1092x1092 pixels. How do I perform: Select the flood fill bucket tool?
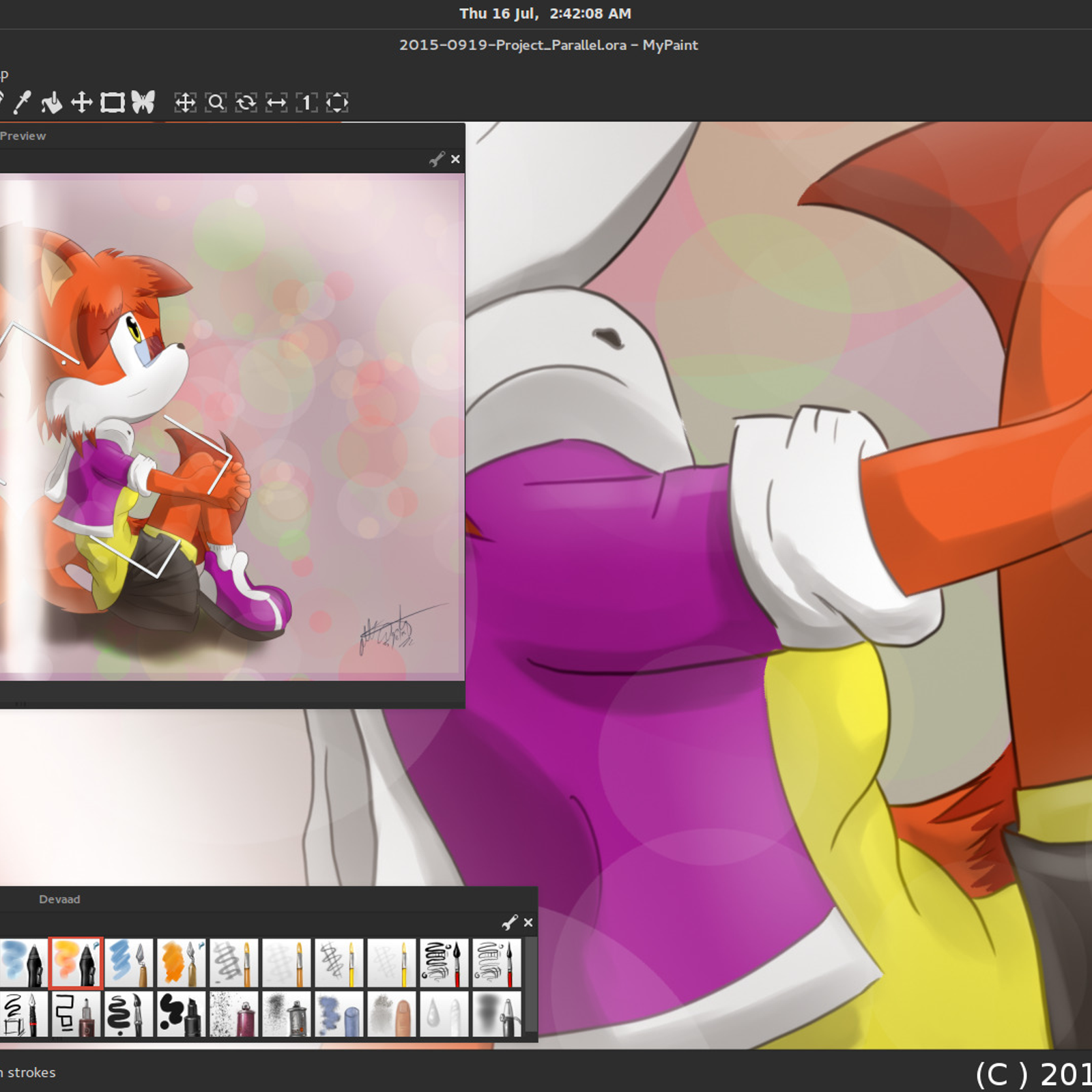pyautogui.click(x=51, y=102)
